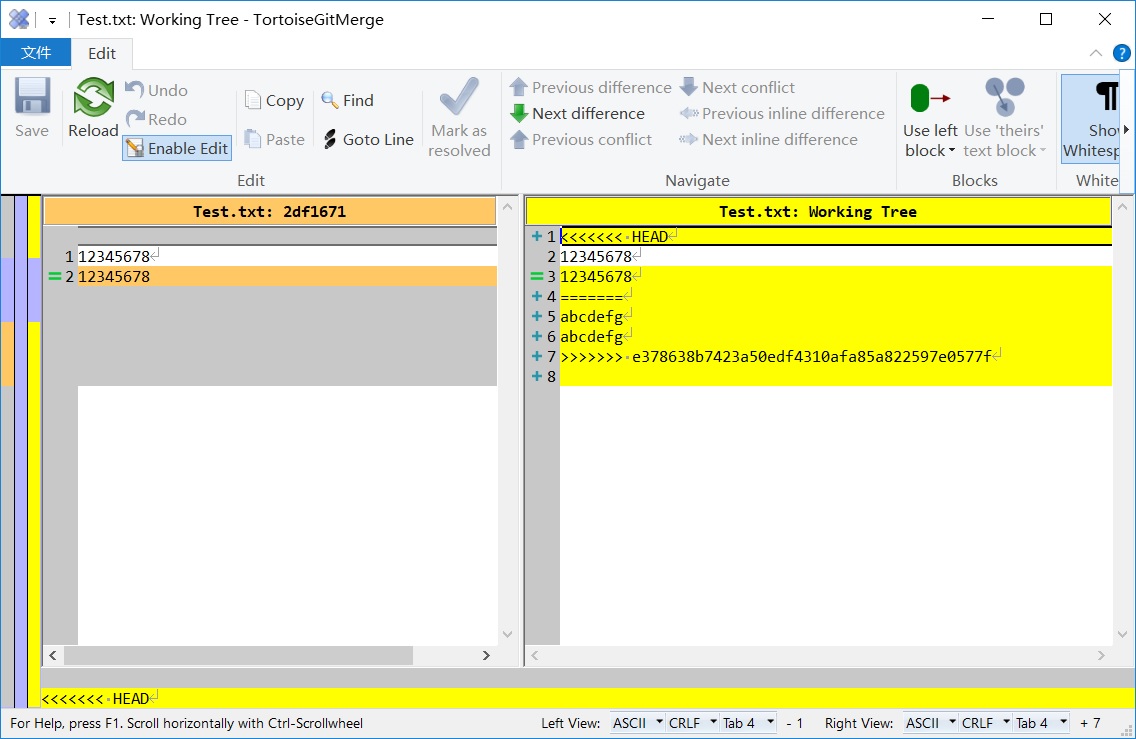This screenshot has height=739, width=1136.
Task: Click line 1 '12345678' in left pane
Action: click(x=287, y=256)
